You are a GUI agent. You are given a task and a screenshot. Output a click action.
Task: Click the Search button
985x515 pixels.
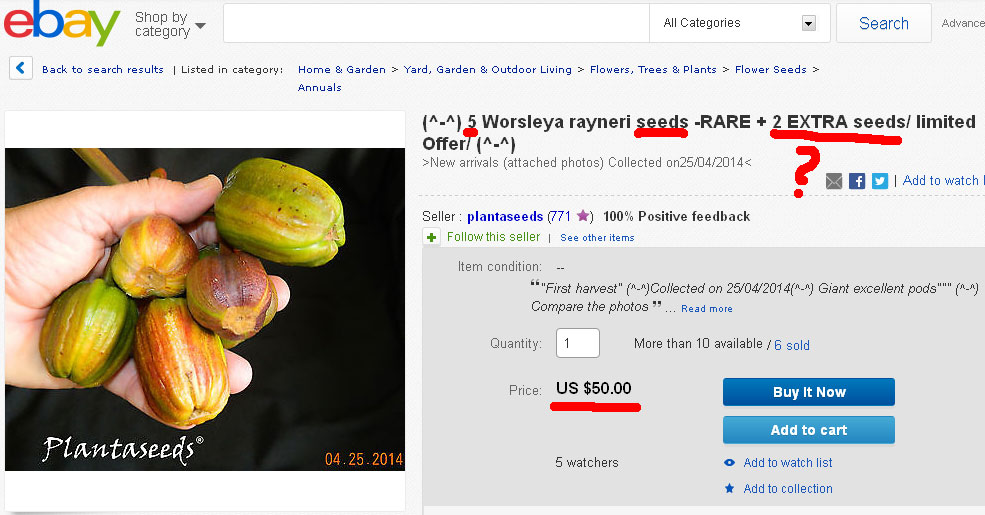coord(883,23)
